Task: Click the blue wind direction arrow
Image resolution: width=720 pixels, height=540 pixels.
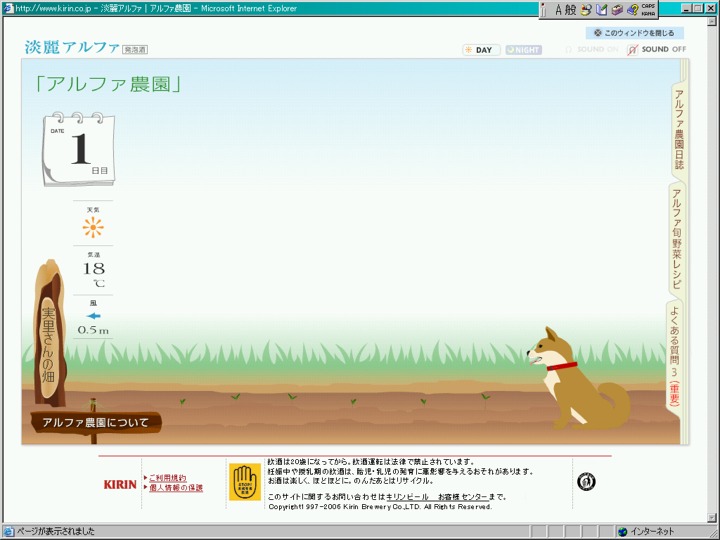Action: point(93,316)
